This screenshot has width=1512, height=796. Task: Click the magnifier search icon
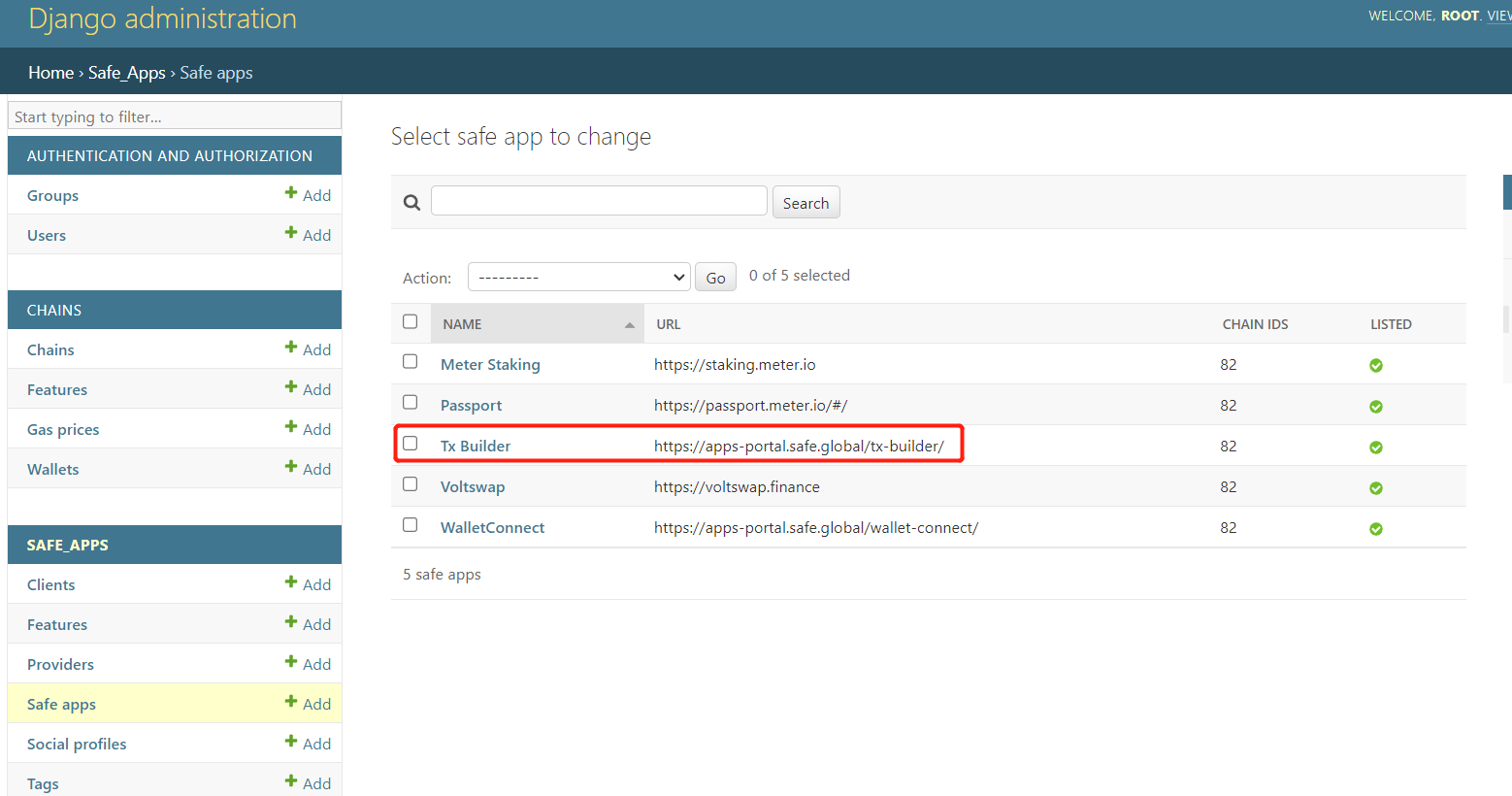tap(411, 202)
